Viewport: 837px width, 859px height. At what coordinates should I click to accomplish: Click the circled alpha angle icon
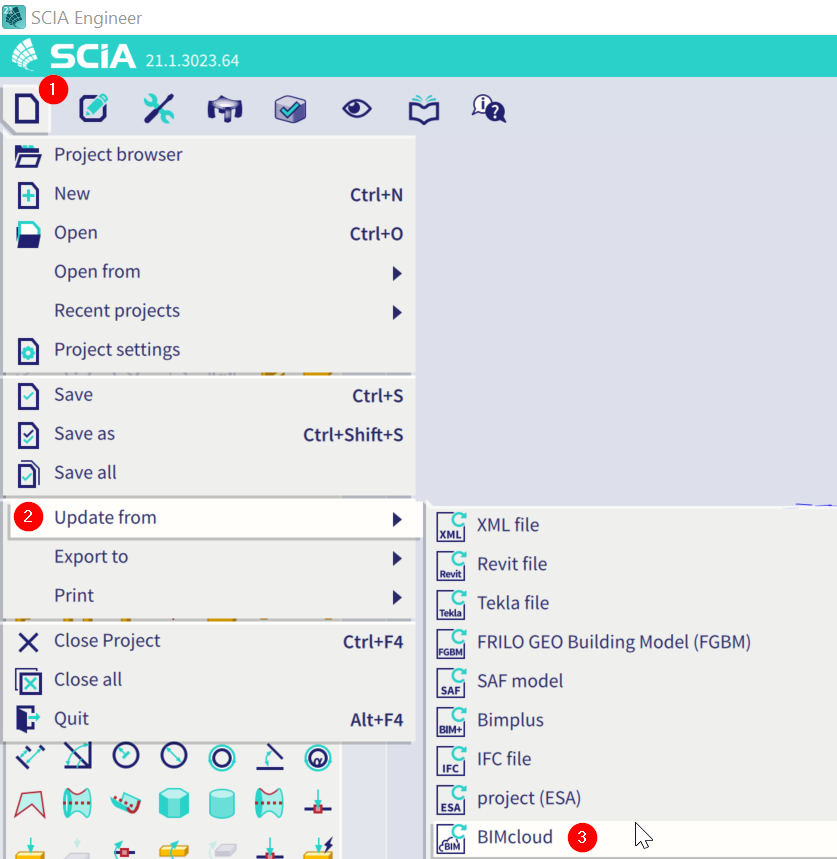point(318,758)
